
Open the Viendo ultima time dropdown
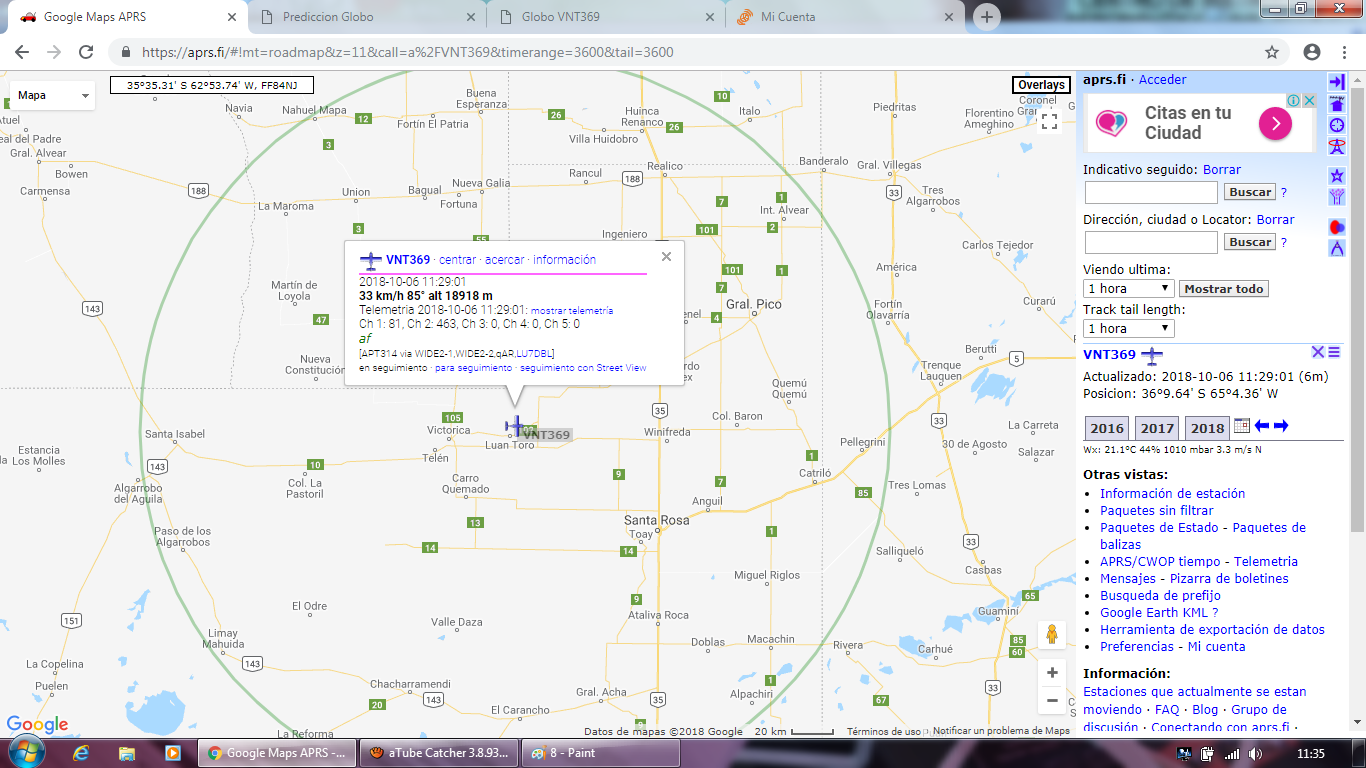click(x=1128, y=289)
